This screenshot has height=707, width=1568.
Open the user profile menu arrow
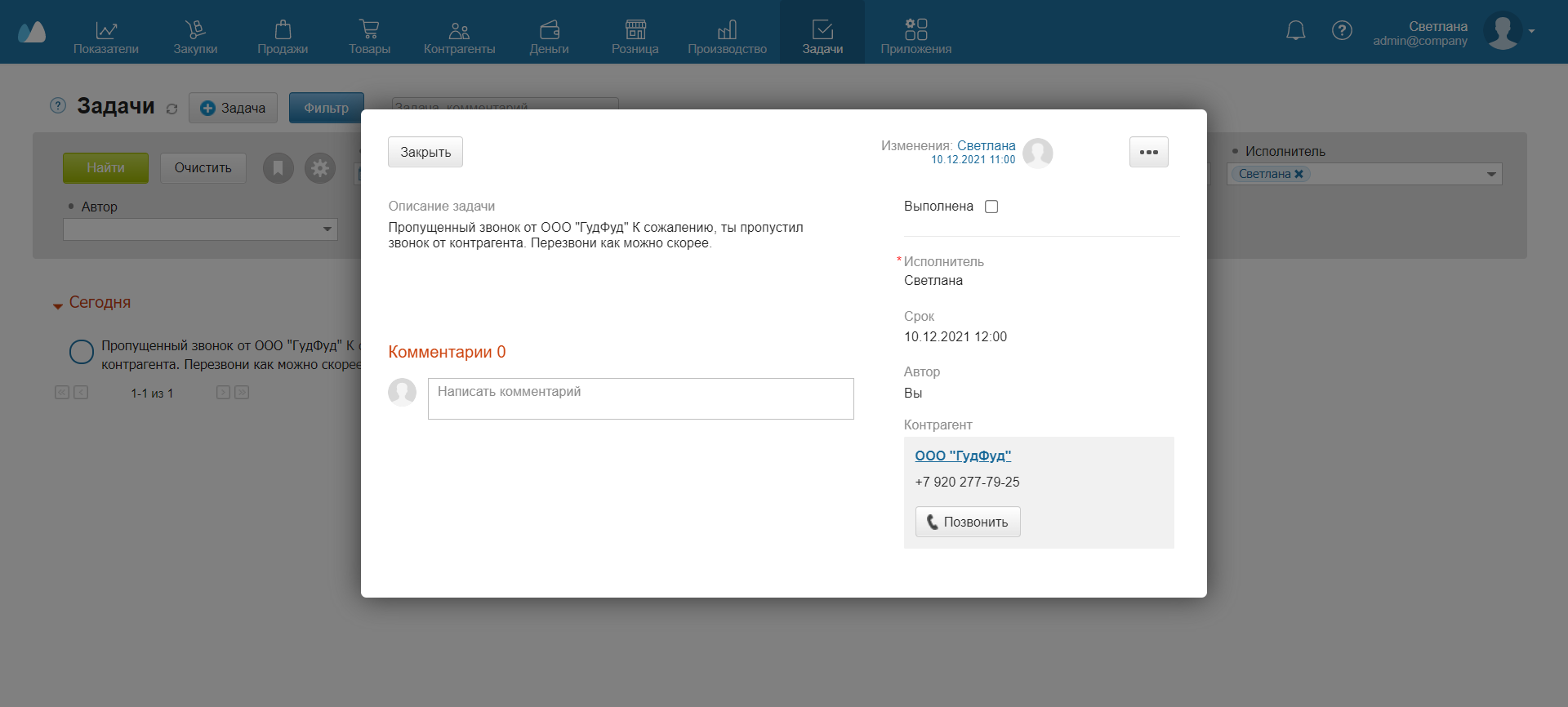tap(1532, 31)
